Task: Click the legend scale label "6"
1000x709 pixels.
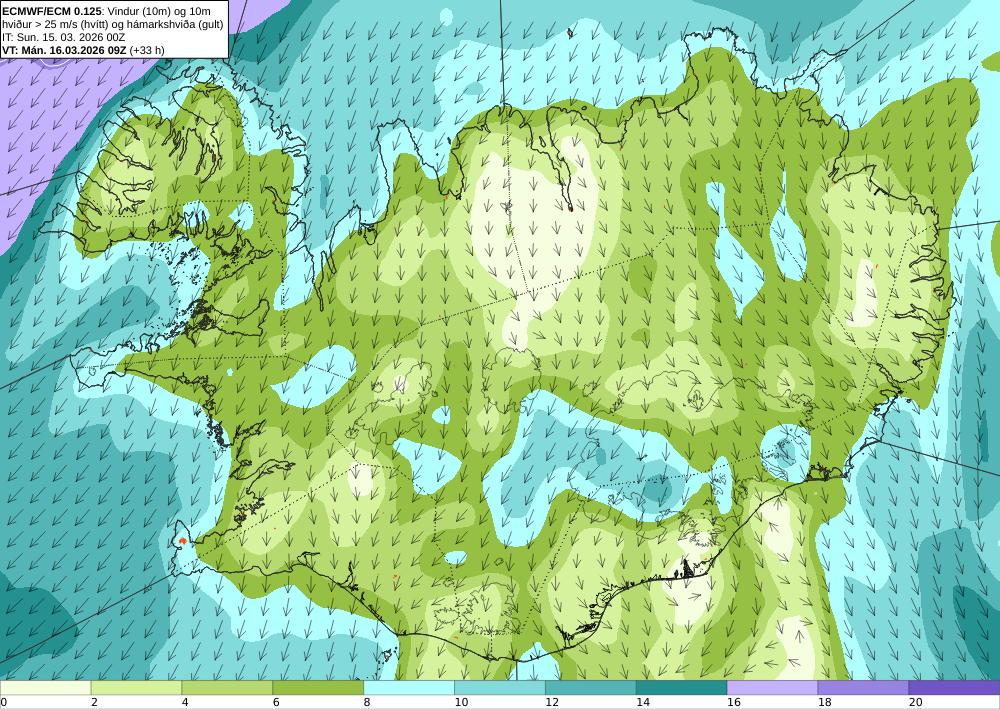Action: [x=276, y=702]
